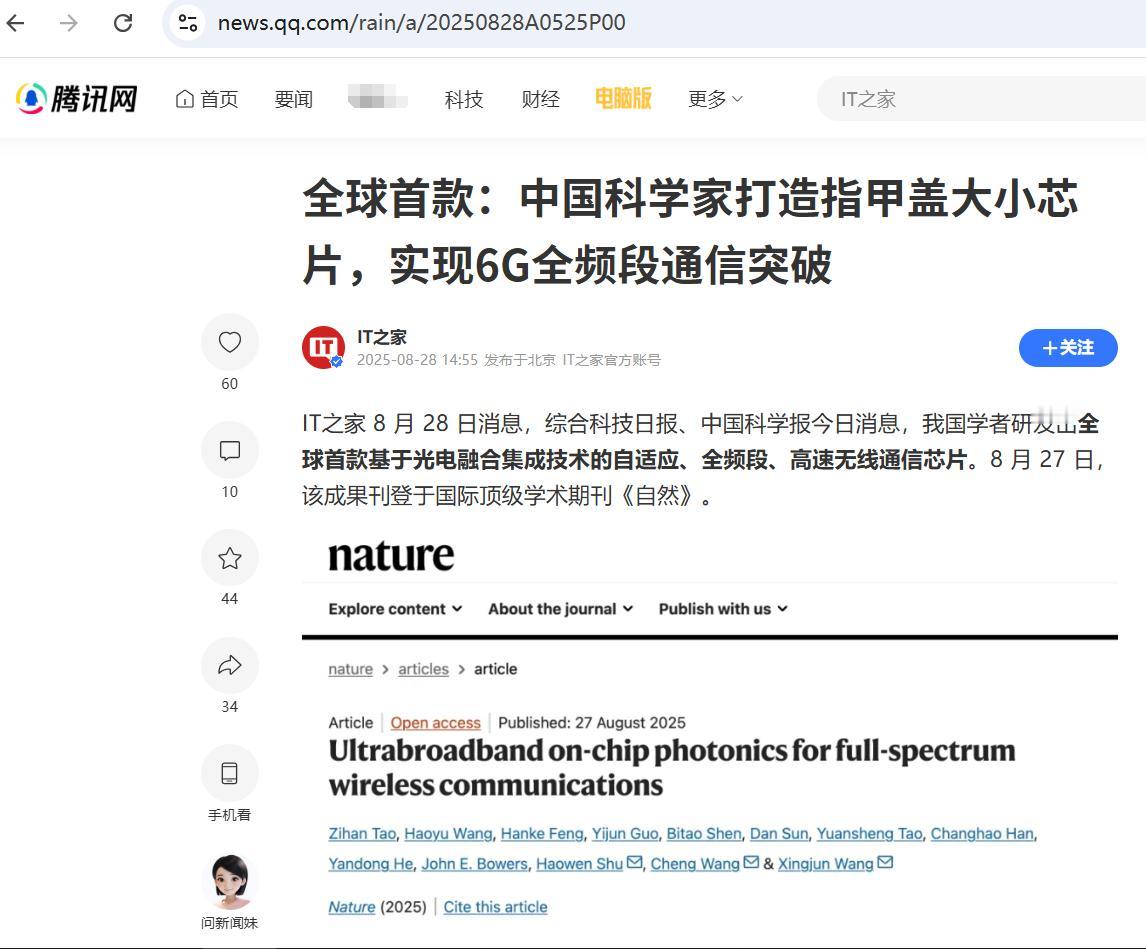Viewport: 1146px width, 949px height.
Task: Click author Xingjun Wang link
Action: point(825,863)
